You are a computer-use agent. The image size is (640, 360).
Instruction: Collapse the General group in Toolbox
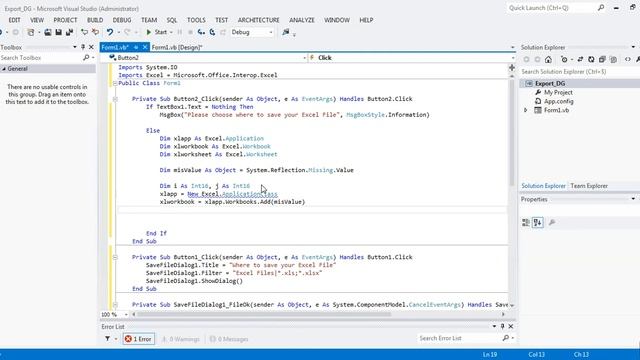4,69
